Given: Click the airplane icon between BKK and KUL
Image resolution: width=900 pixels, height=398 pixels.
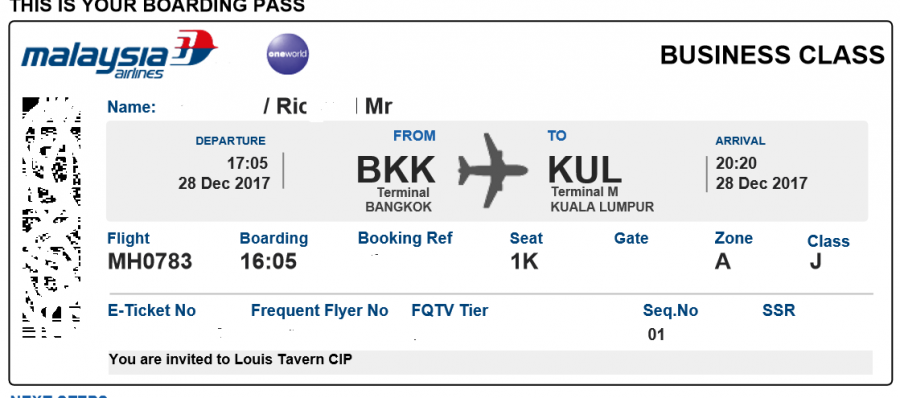Looking at the screenshot, I should click(x=492, y=171).
